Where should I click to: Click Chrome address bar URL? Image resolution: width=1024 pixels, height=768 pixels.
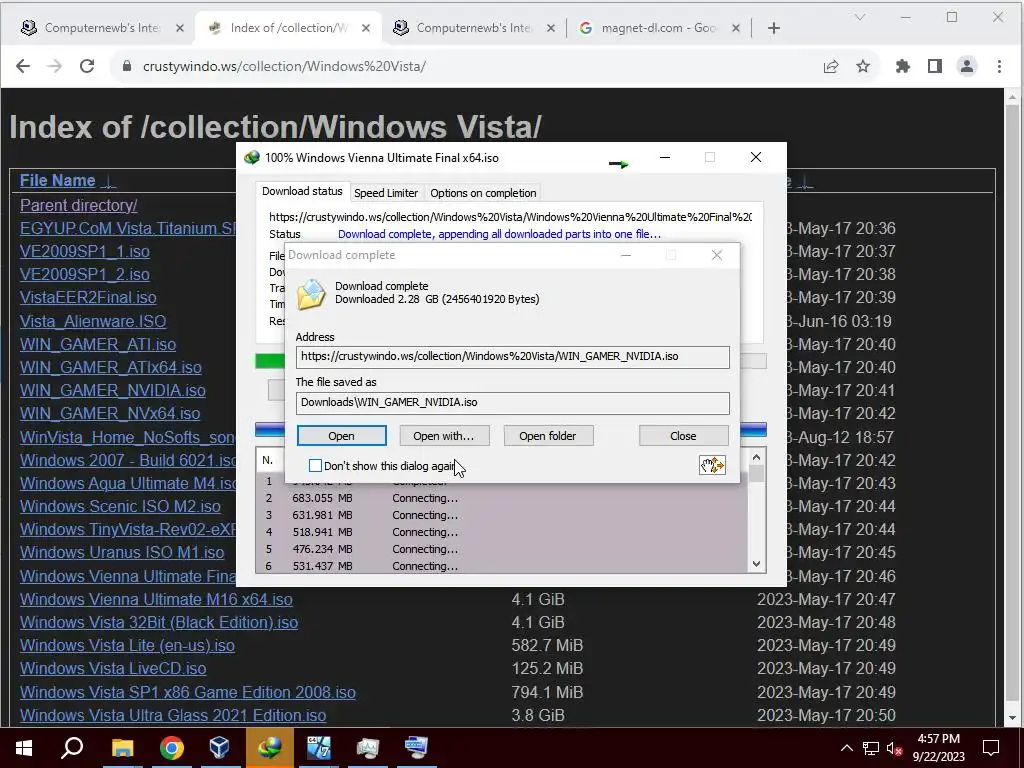click(x=285, y=66)
